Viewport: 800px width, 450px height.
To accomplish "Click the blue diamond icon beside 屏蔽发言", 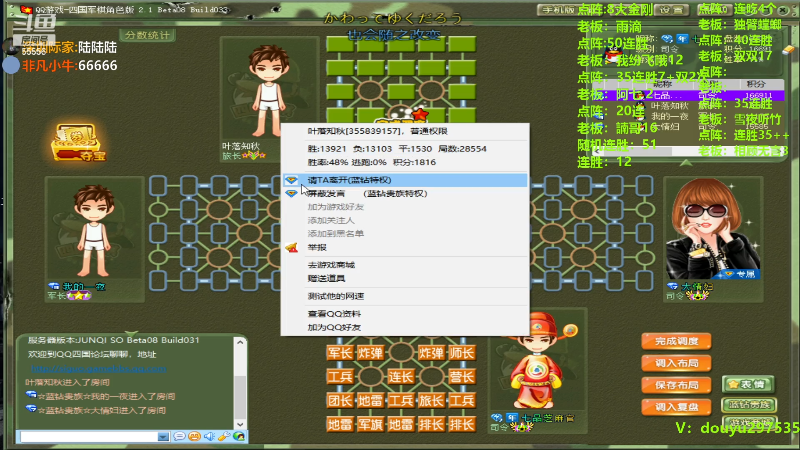I will tap(291, 193).
